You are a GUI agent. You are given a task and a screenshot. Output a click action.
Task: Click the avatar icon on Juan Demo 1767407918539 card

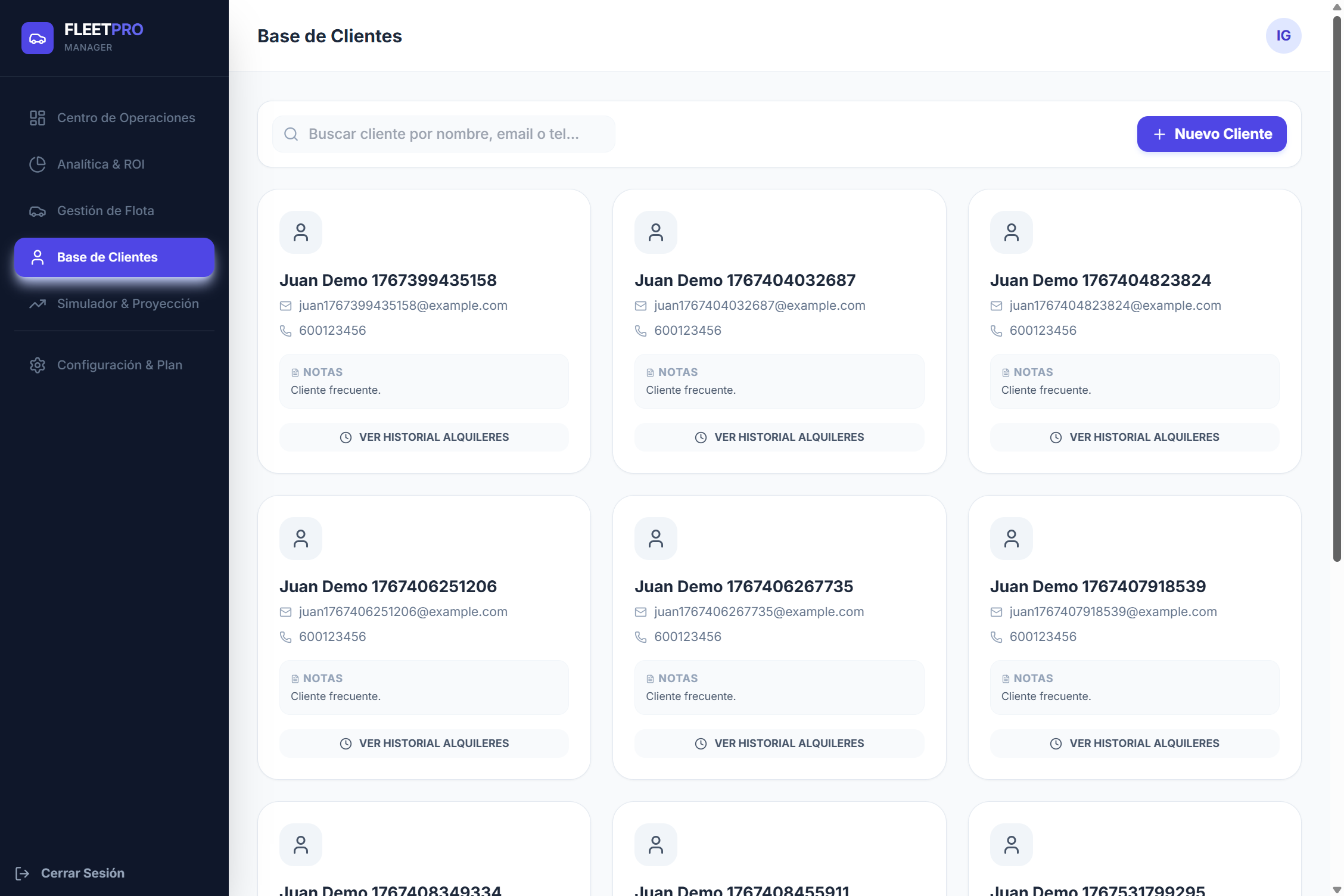1011,538
